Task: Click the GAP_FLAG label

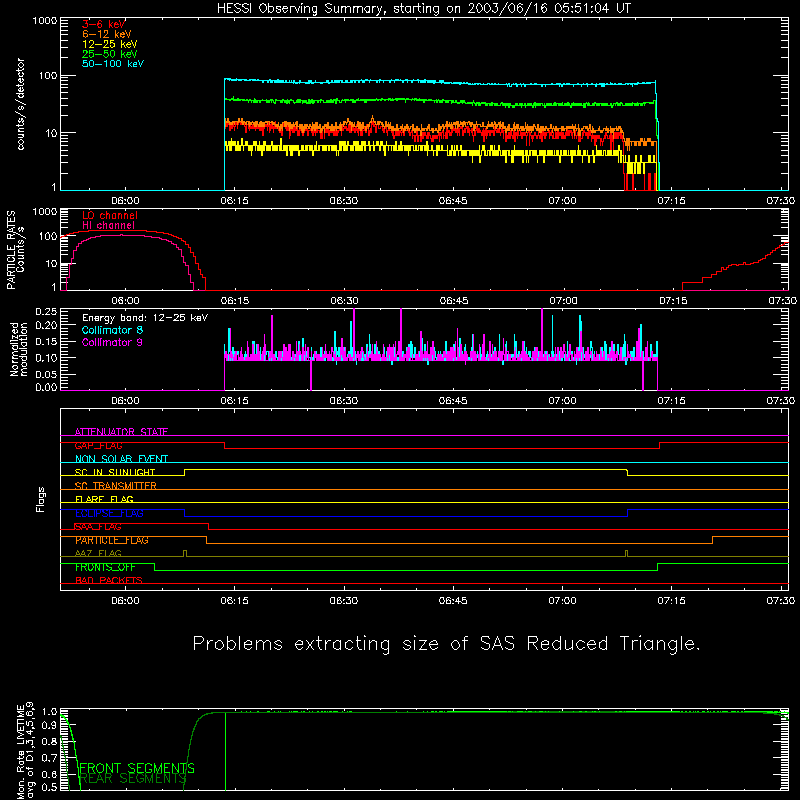Action: coord(98,445)
